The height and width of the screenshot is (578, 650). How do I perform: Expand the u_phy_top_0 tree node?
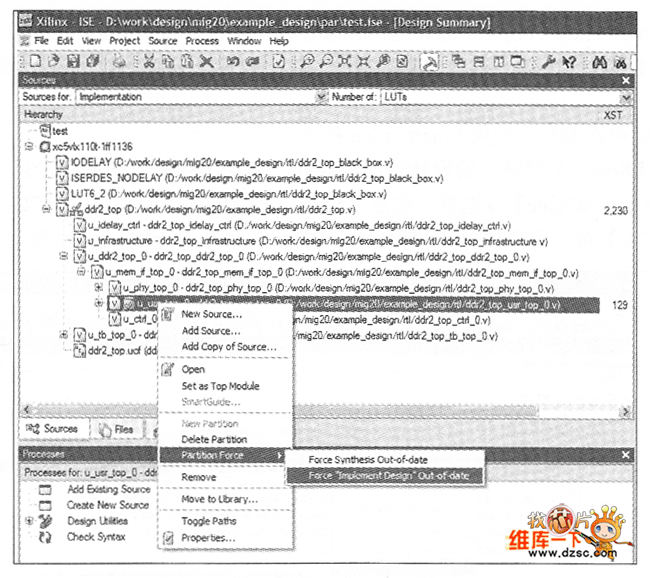[98, 288]
